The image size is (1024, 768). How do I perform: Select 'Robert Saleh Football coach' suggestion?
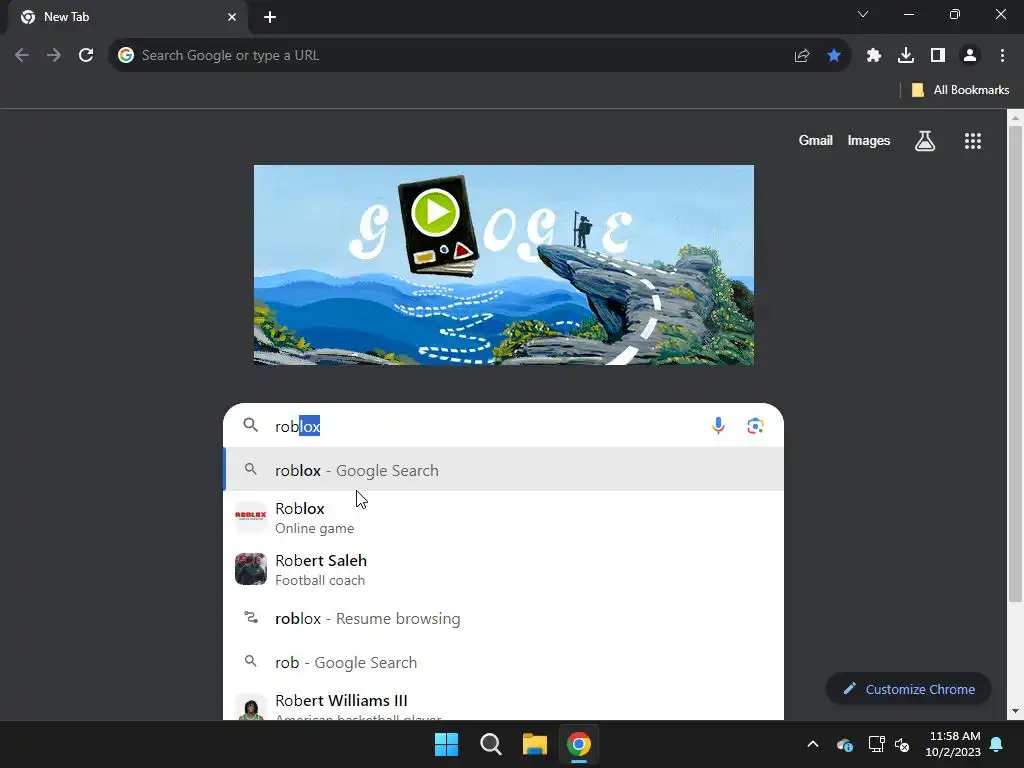504,569
